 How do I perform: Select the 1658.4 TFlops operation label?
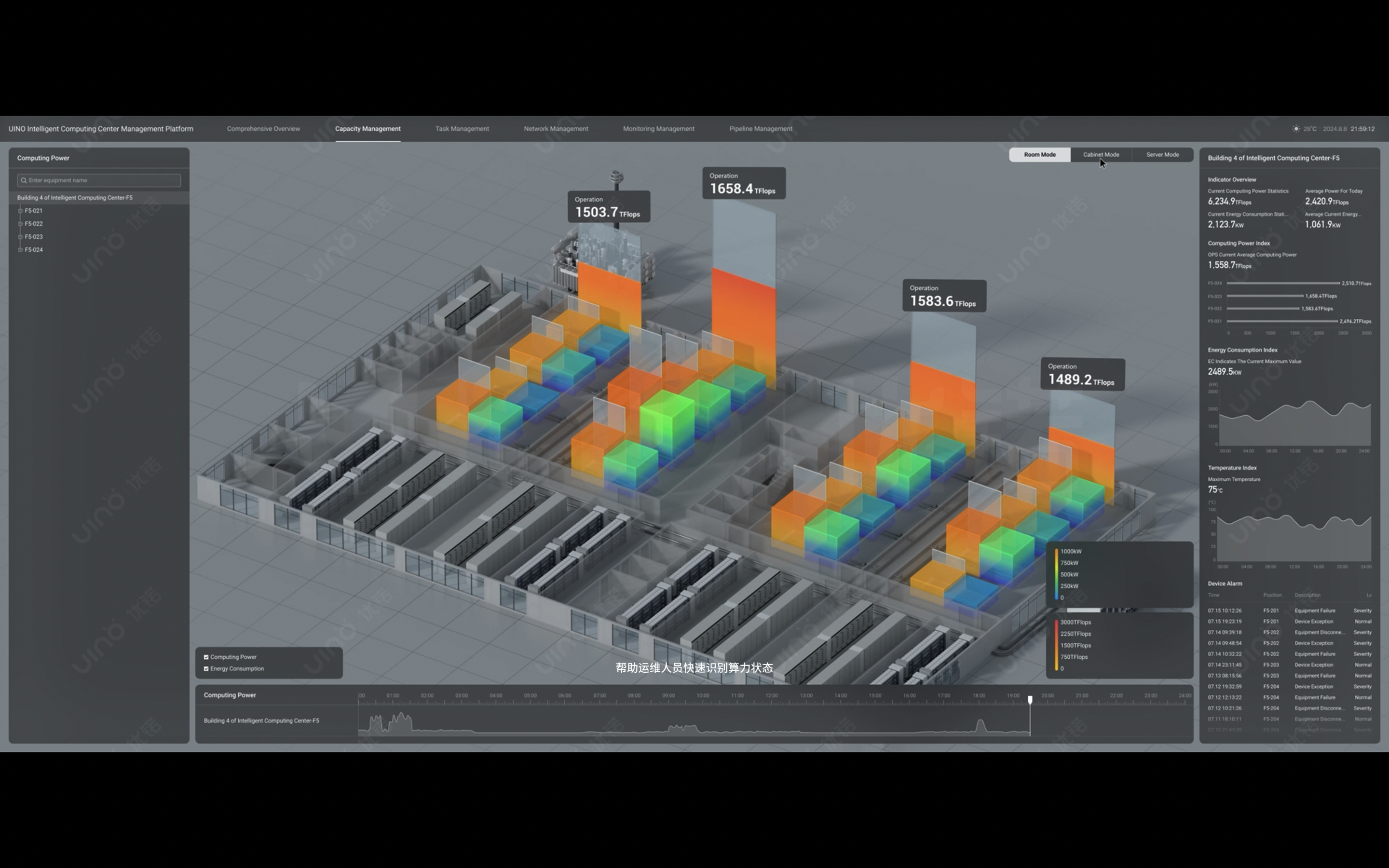tap(744, 183)
